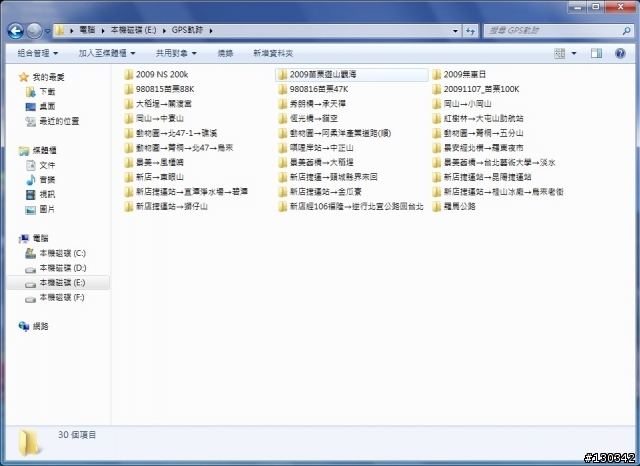Viewport: 640px width, 466px height.
Task: Select the 新店捷運→頭城縣界來回 folder
Action: pos(328,177)
